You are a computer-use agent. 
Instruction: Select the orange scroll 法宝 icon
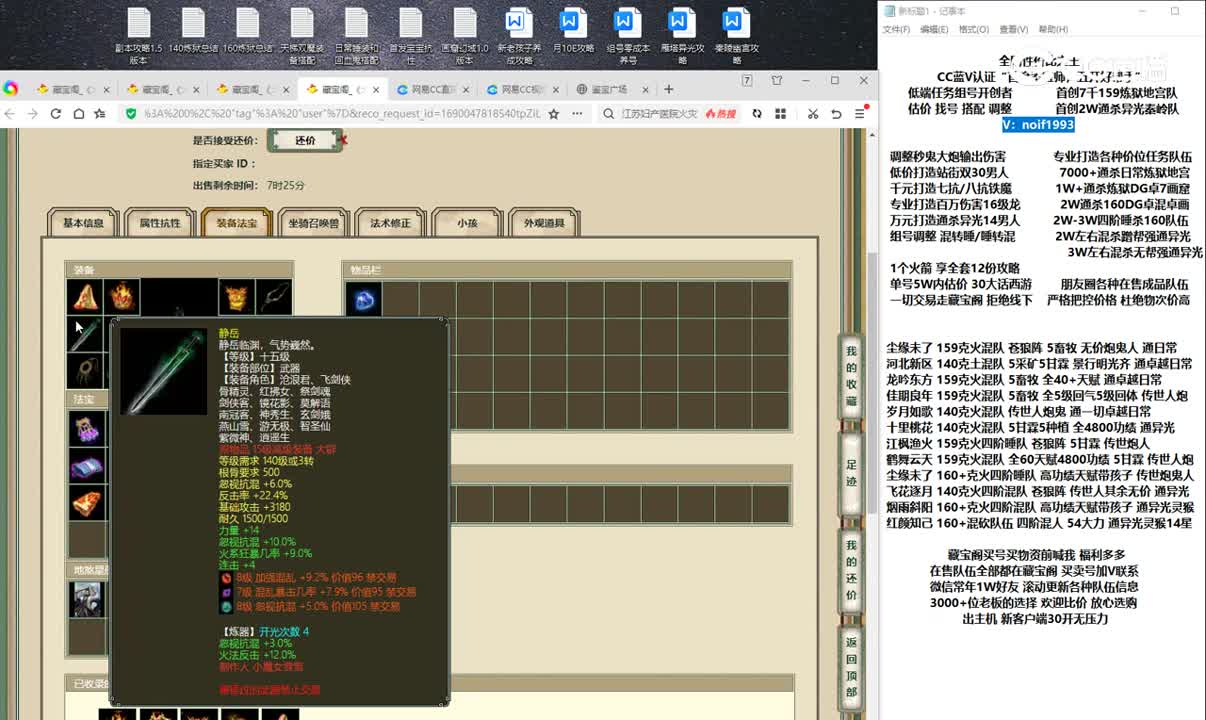[86, 504]
